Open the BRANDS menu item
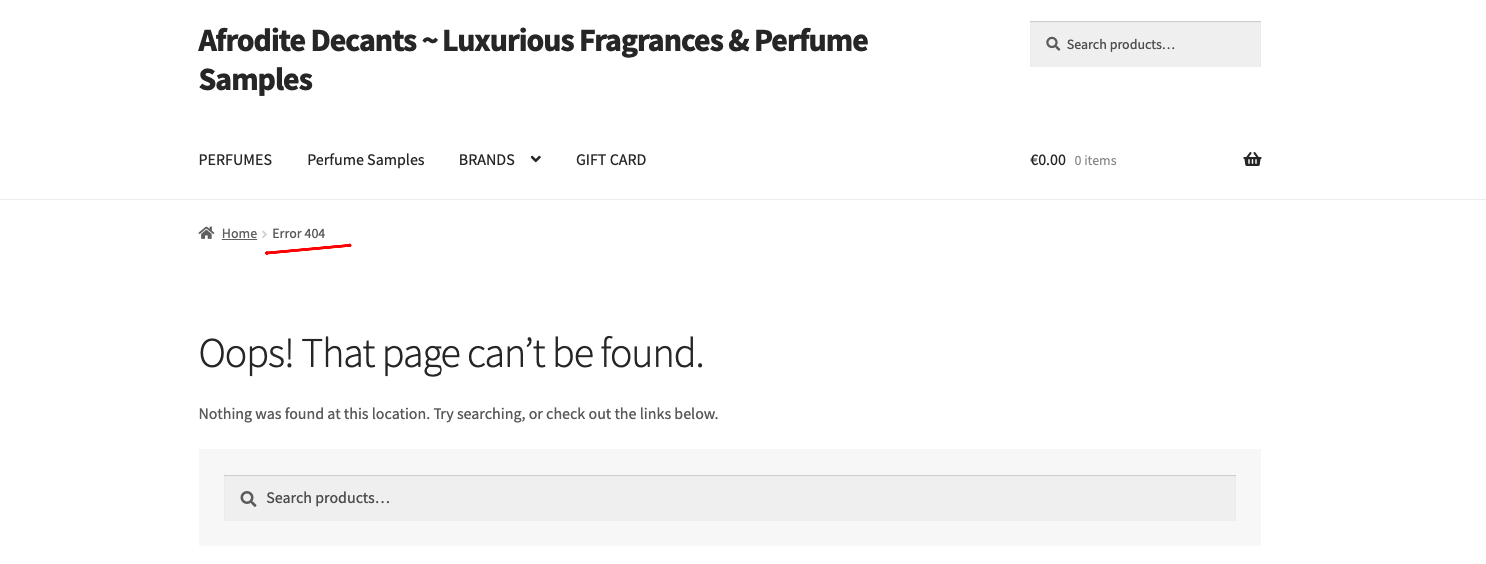 [487, 160]
